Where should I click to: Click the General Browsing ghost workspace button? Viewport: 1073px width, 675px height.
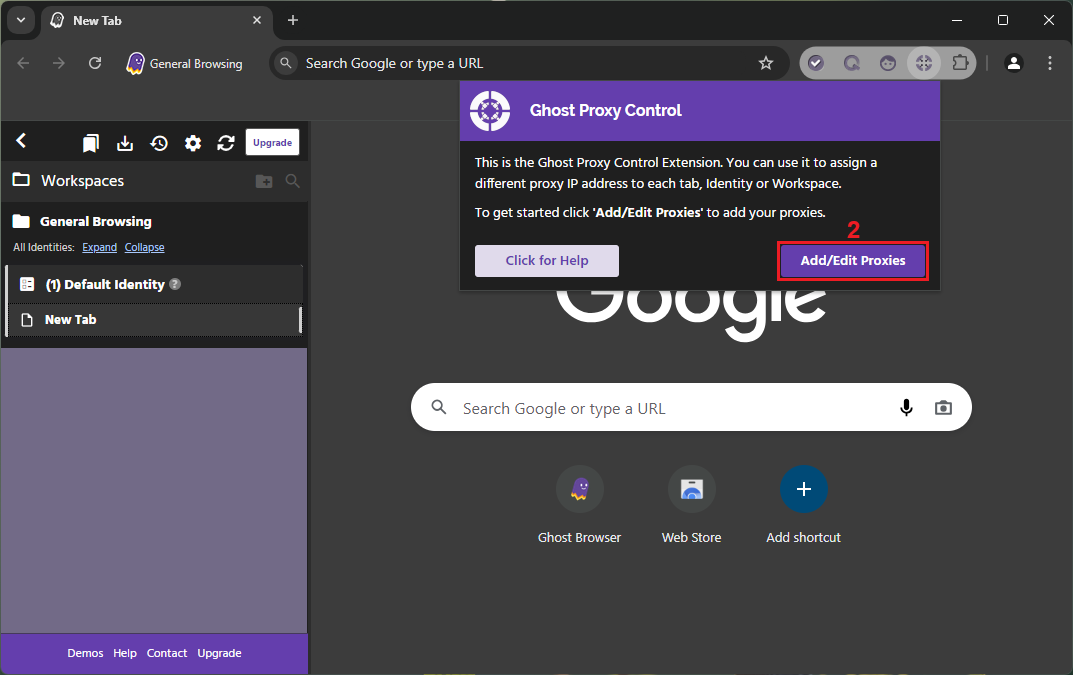coord(184,64)
